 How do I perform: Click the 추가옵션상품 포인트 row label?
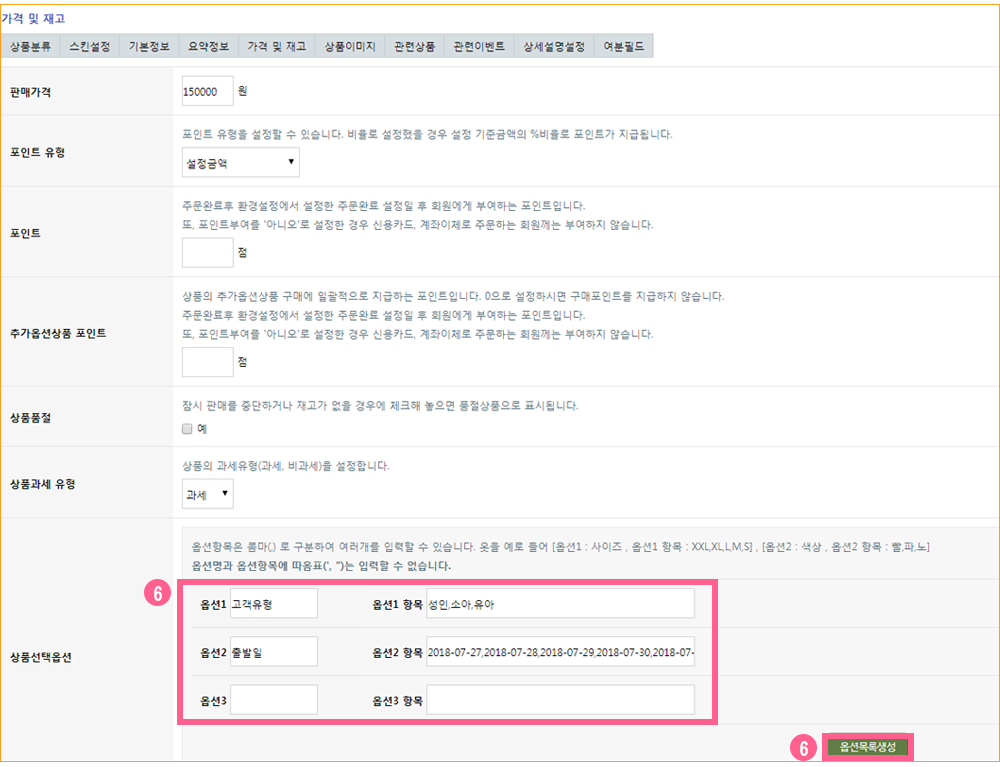58,333
